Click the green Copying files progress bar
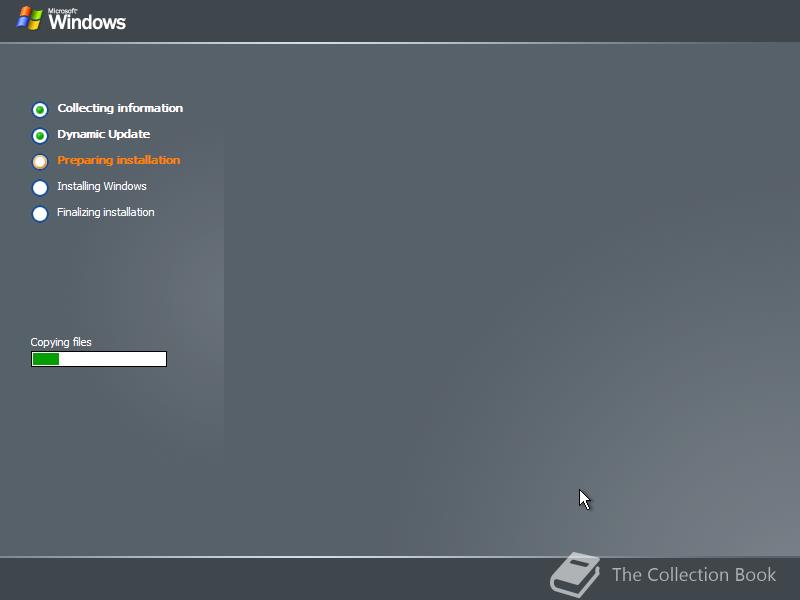The height and width of the screenshot is (600, 800). 99,359
